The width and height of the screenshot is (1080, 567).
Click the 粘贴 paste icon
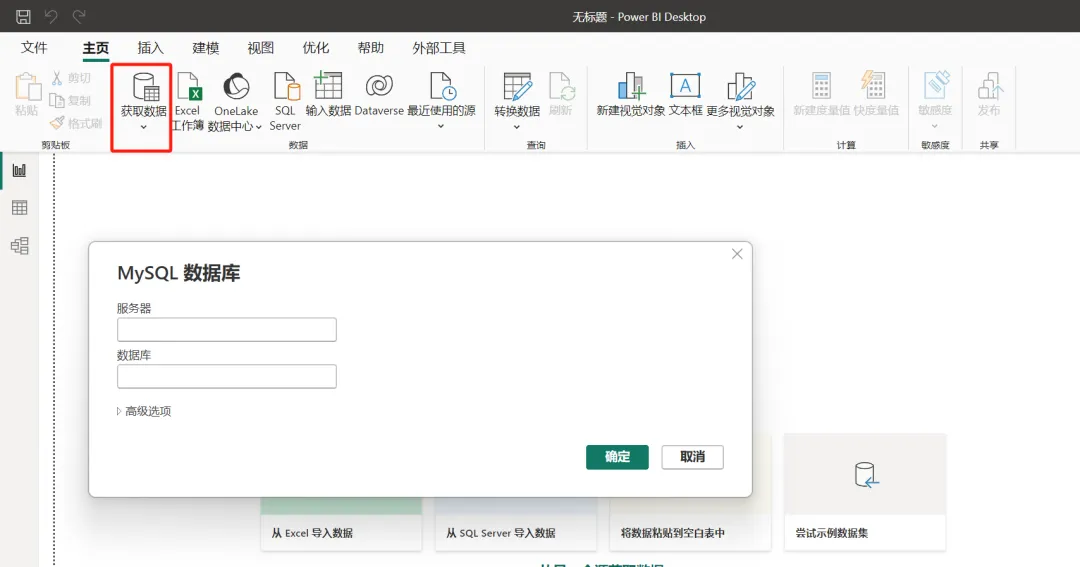coord(28,87)
